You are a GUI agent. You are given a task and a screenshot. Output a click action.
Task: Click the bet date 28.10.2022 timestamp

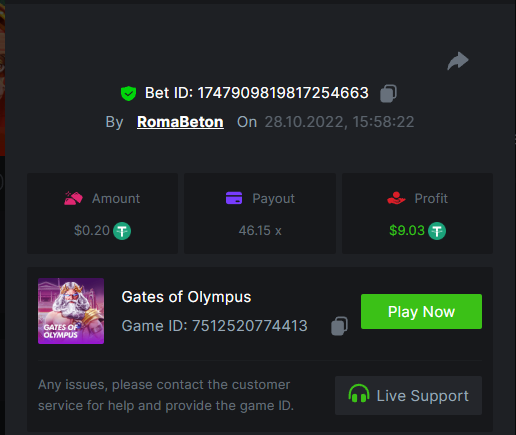(x=339, y=122)
